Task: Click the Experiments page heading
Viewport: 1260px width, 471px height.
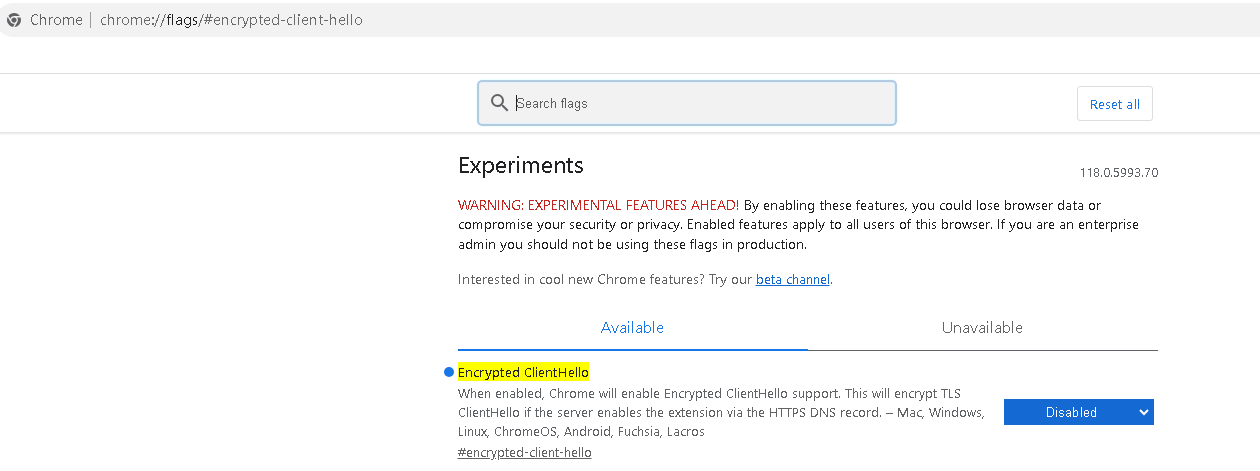Action: coord(520,166)
